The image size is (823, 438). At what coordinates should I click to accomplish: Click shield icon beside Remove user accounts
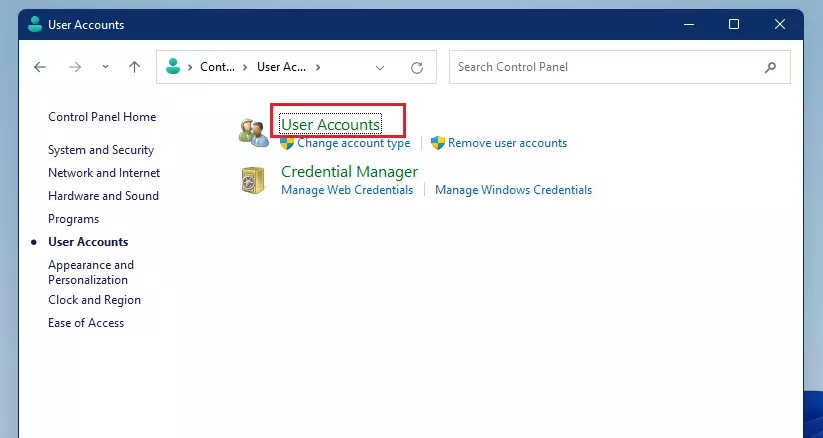(x=438, y=143)
